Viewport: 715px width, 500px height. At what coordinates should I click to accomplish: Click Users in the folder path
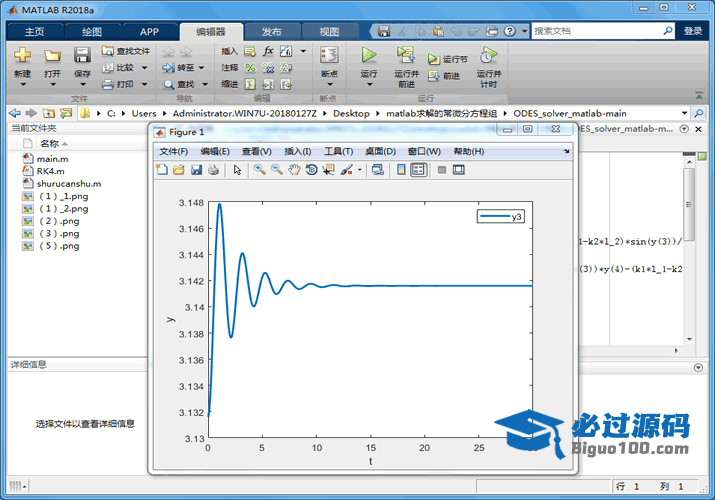(x=144, y=113)
